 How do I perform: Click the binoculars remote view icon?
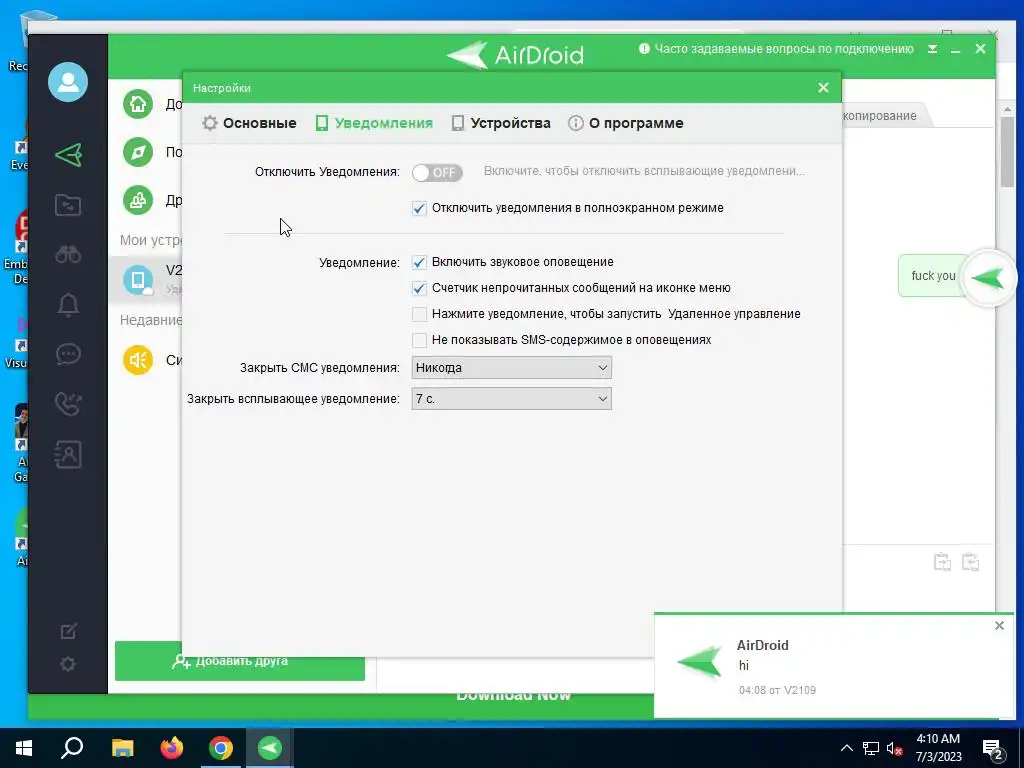pos(68,254)
